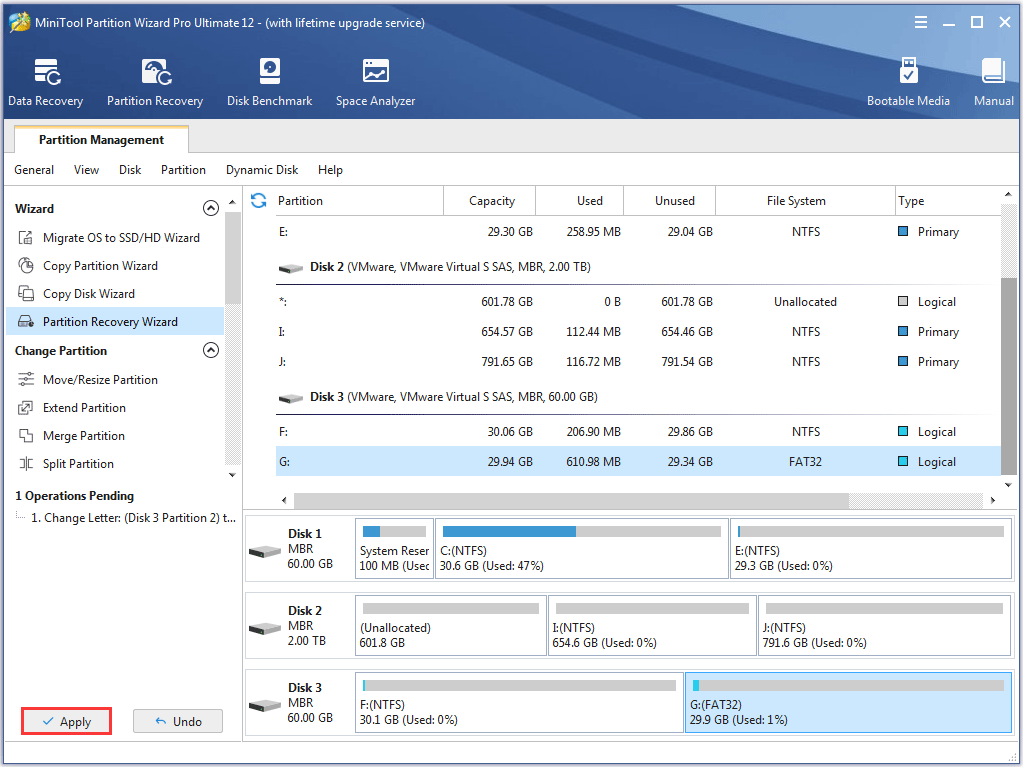This screenshot has width=1023, height=767.
Task: Click the Move/Resize Partition icon
Action: (x=26, y=380)
